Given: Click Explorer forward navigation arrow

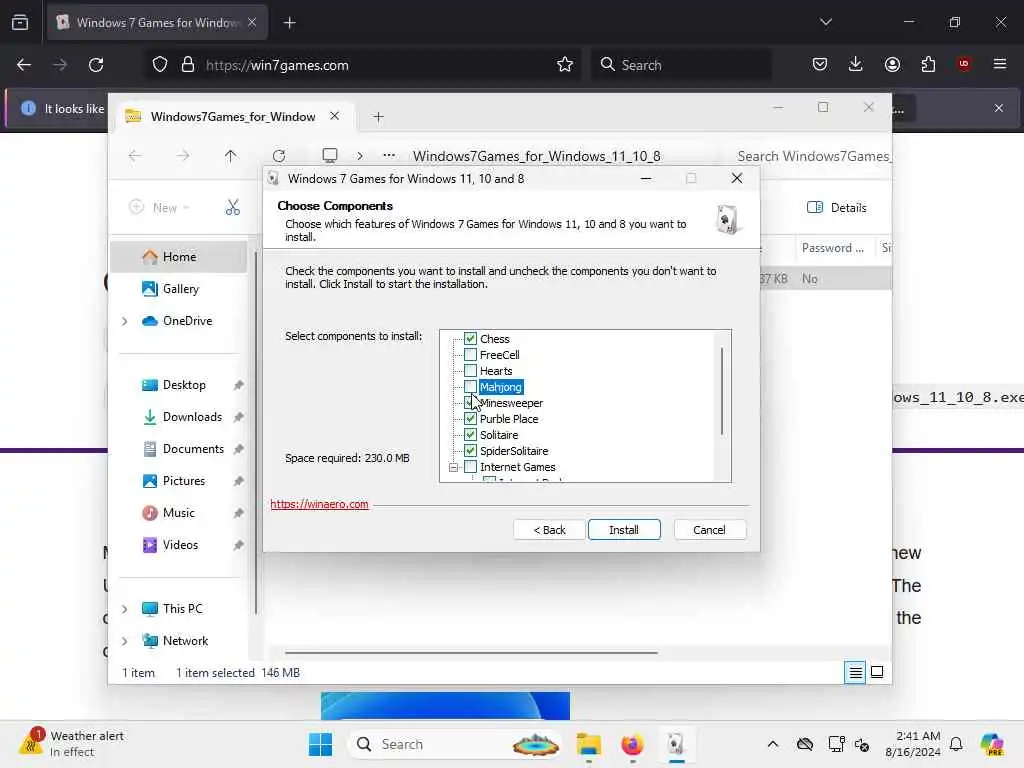Looking at the screenshot, I should [x=183, y=155].
